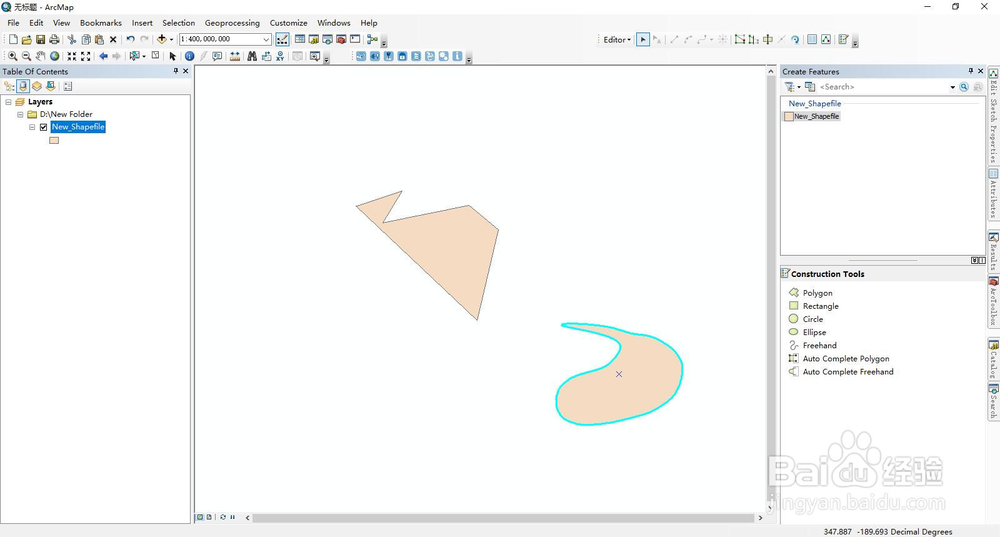This screenshot has width=1000, height=537.
Task: Click the Edit Vertices icon in Editor toolbar
Action: pyautogui.click(x=740, y=40)
